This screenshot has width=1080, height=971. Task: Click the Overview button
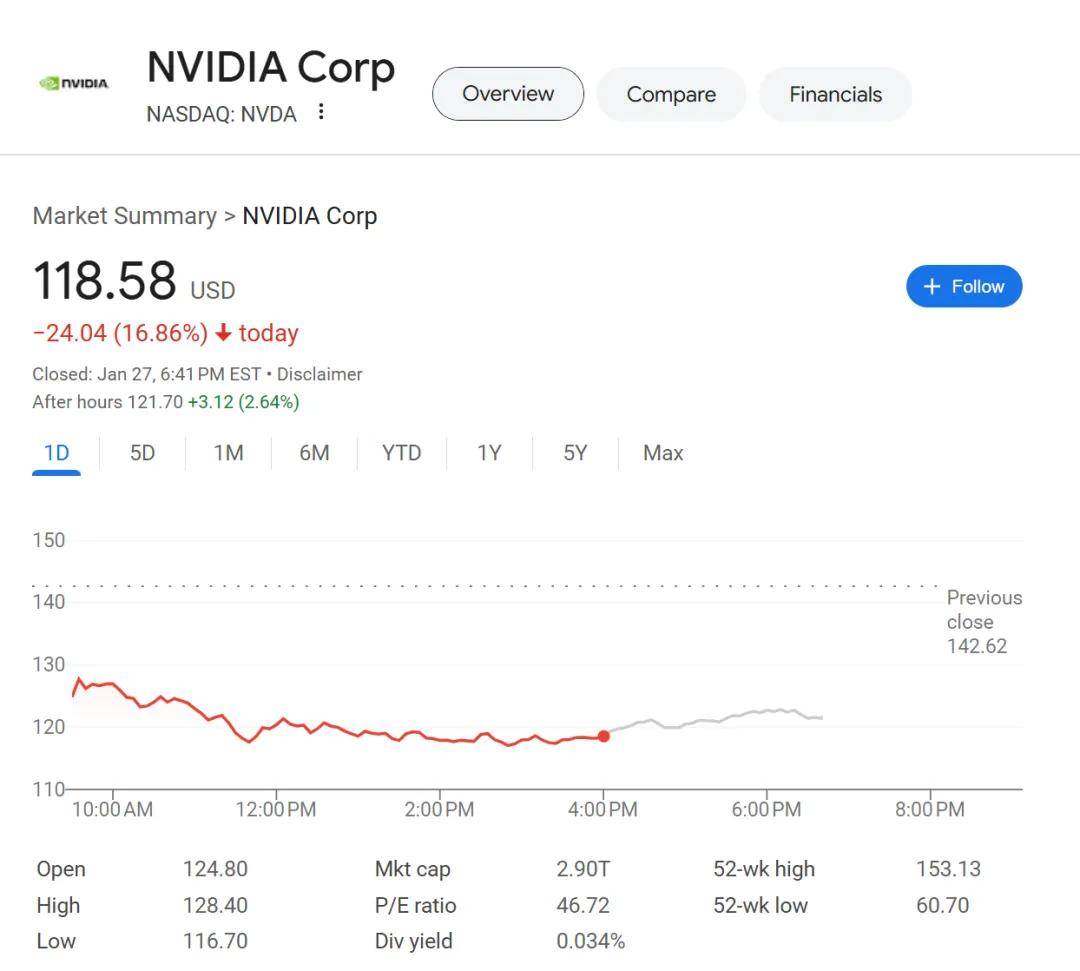pyautogui.click(x=507, y=93)
